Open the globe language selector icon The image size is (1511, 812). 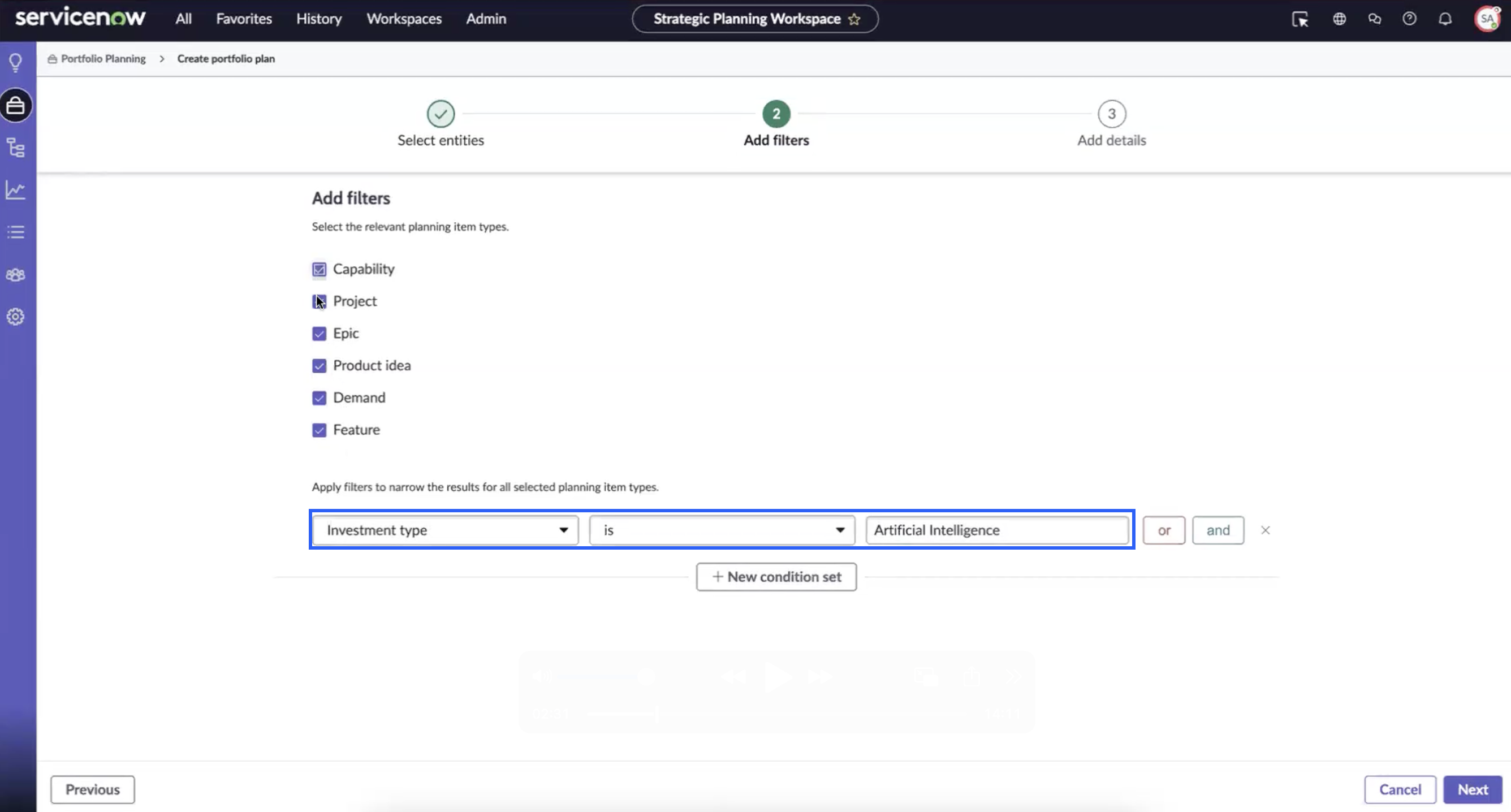click(x=1339, y=19)
